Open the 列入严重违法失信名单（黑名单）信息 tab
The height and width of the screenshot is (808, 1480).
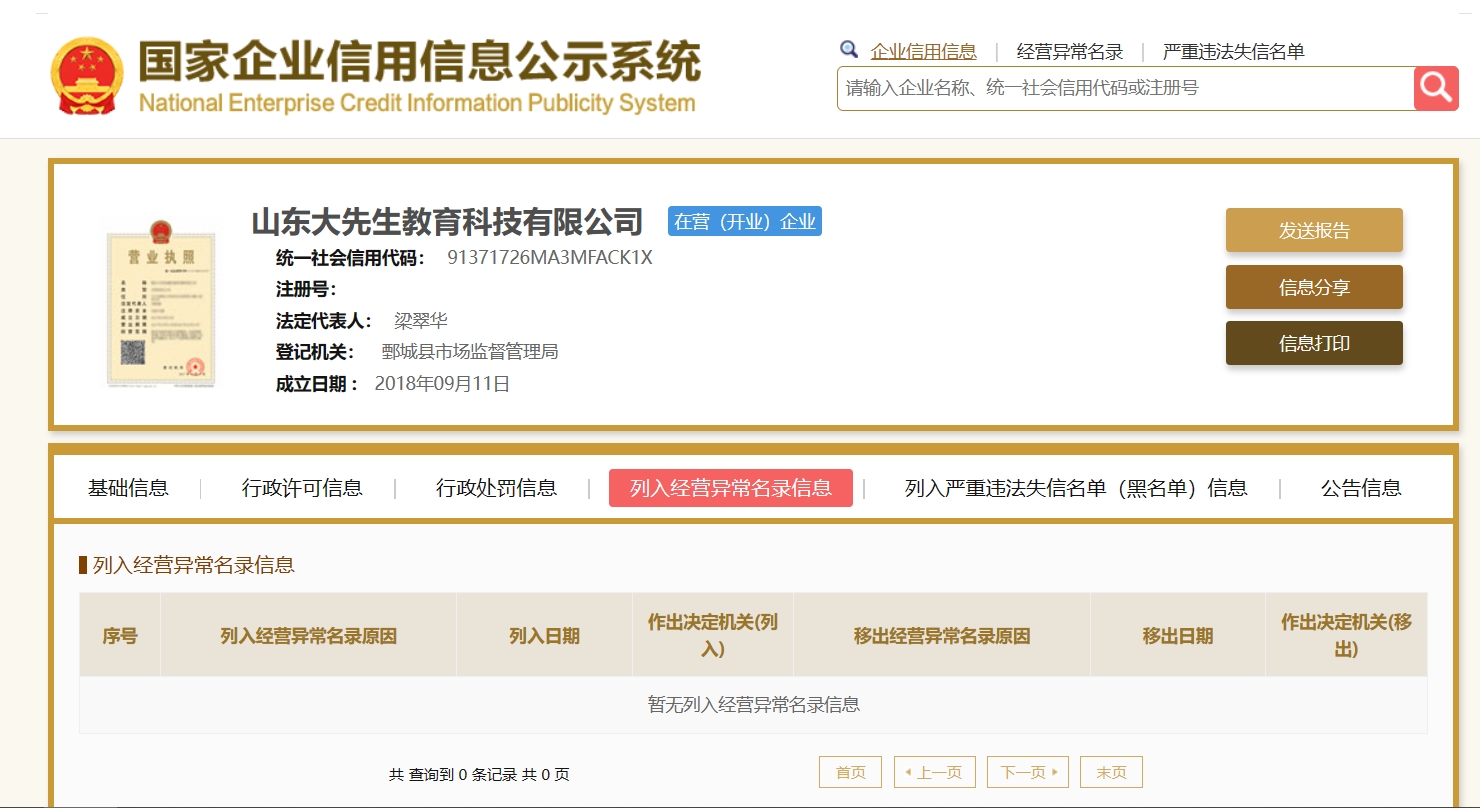pos(1076,488)
